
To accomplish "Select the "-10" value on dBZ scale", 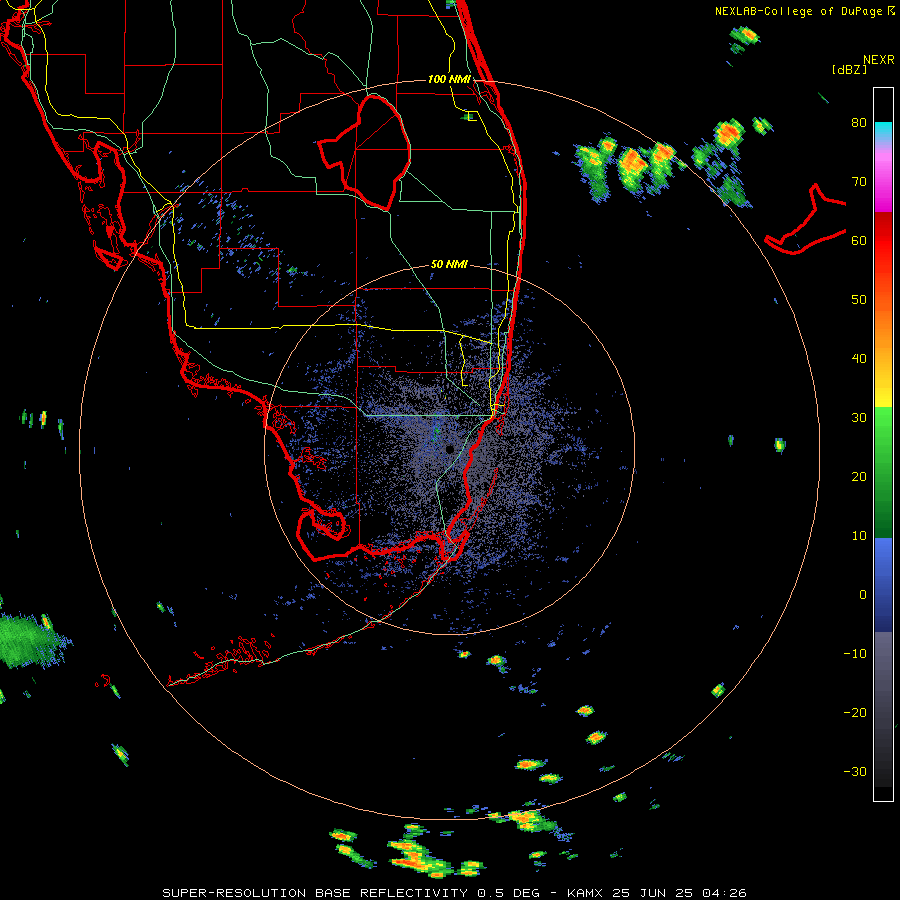I will 855,654.
